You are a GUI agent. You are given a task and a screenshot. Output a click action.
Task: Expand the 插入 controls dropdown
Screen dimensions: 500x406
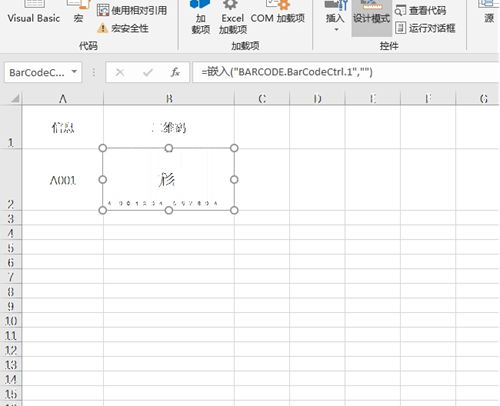335,17
